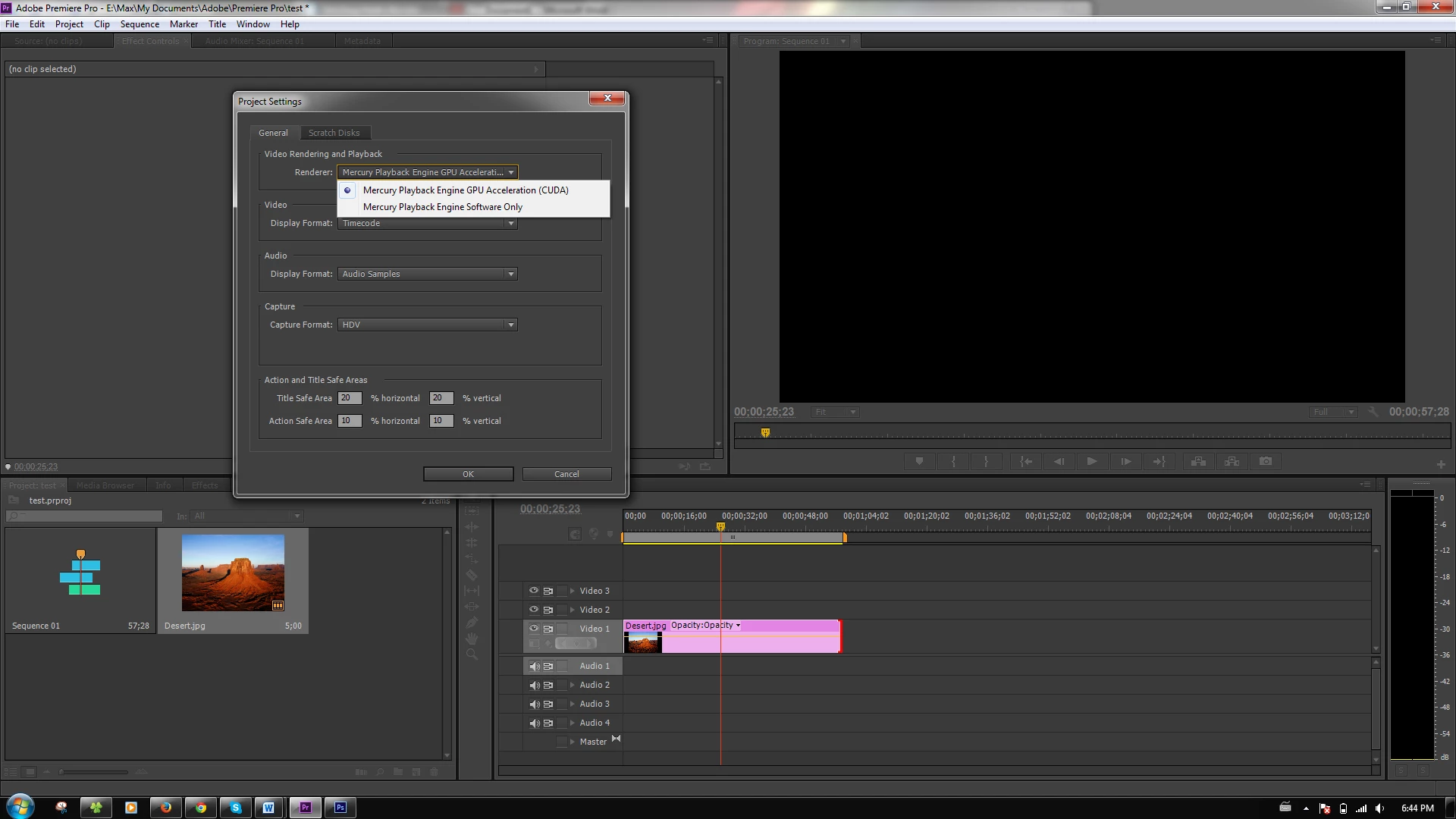Click the Add Marker button in Program monitor
Image resolution: width=1456 pixels, height=819 pixels.
[x=919, y=461]
